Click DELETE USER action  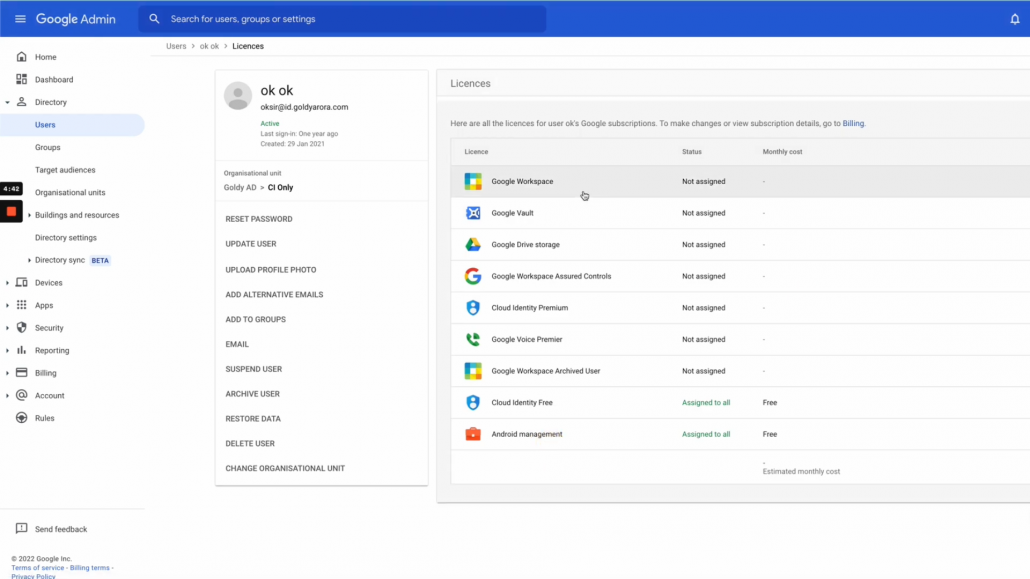[250, 444]
